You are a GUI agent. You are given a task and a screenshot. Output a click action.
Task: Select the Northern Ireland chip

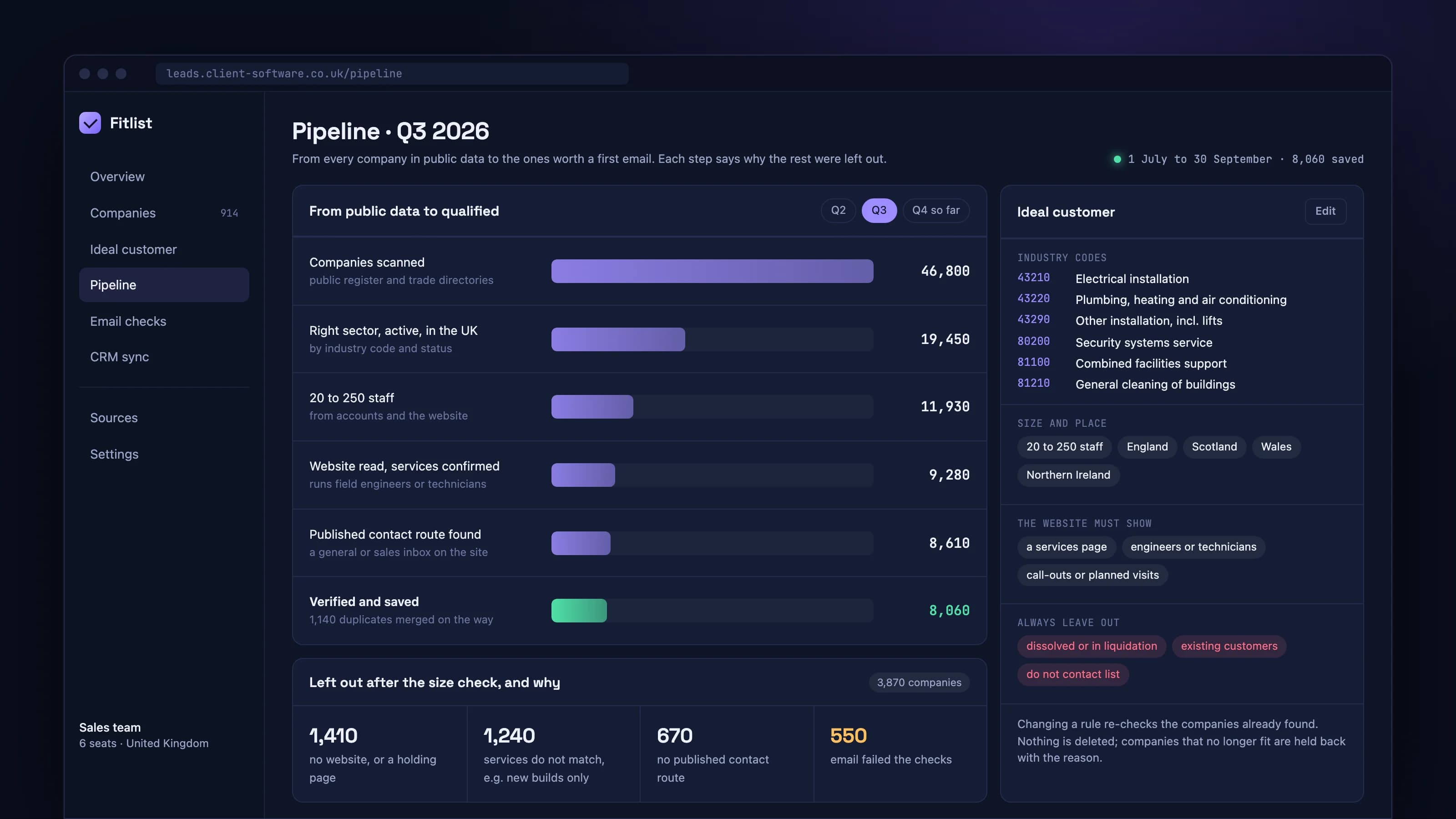pos(1068,475)
